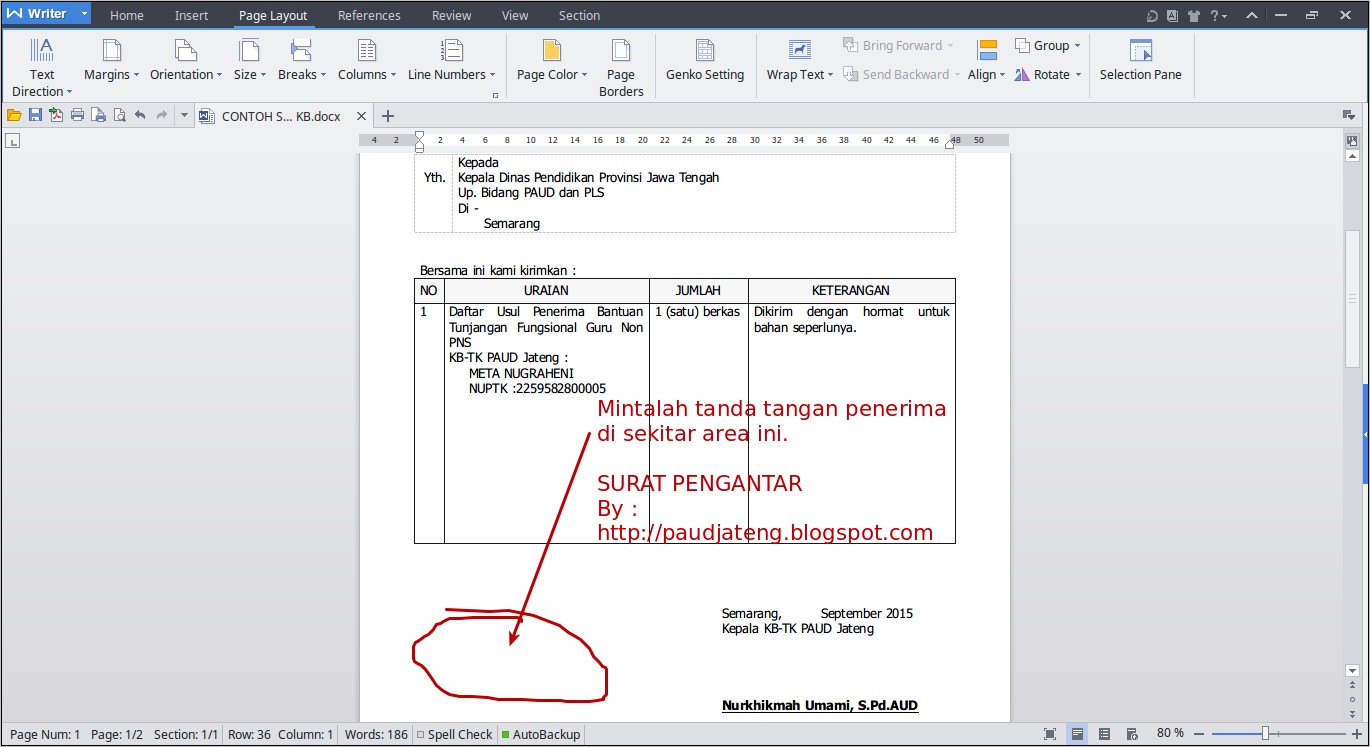Open the Align dropdown
Viewport: 1370px width, 747px height.
tap(987, 60)
